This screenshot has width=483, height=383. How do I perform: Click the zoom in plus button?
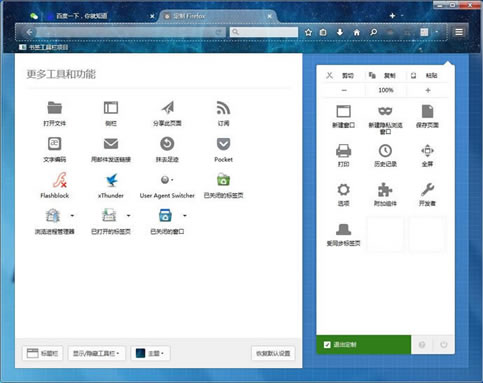click(428, 90)
